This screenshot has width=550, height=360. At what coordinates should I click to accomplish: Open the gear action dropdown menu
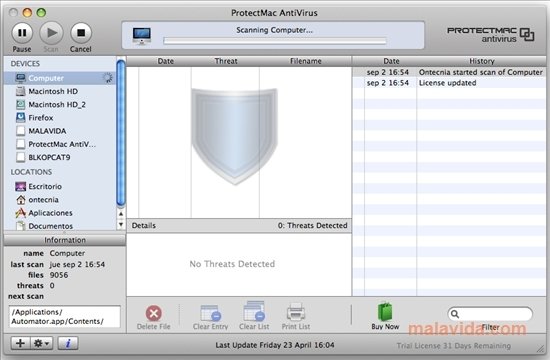(42, 343)
